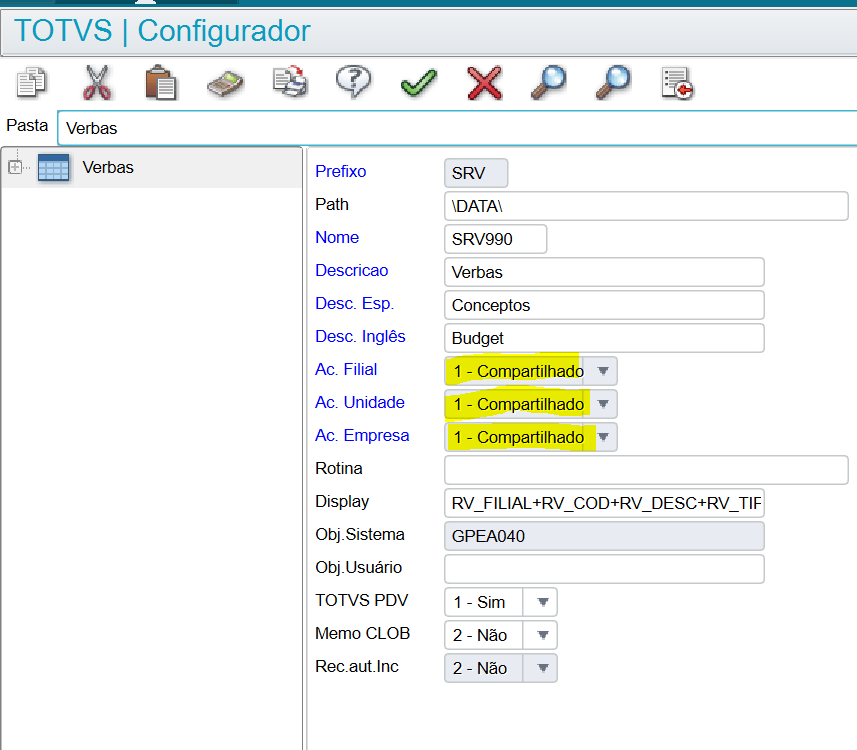The width and height of the screenshot is (857, 750).
Task: Click the second magnifying glass search icon
Action: [x=613, y=83]
